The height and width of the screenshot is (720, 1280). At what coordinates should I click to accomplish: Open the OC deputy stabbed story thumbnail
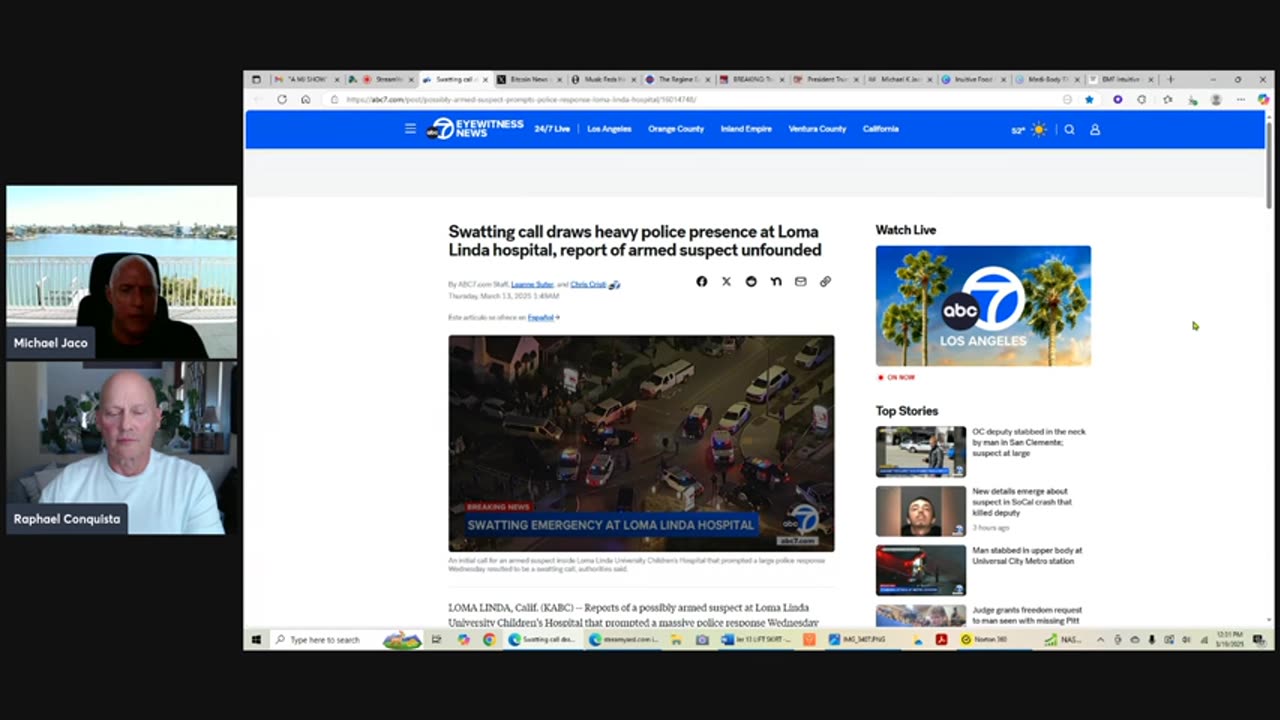point(921,452)
